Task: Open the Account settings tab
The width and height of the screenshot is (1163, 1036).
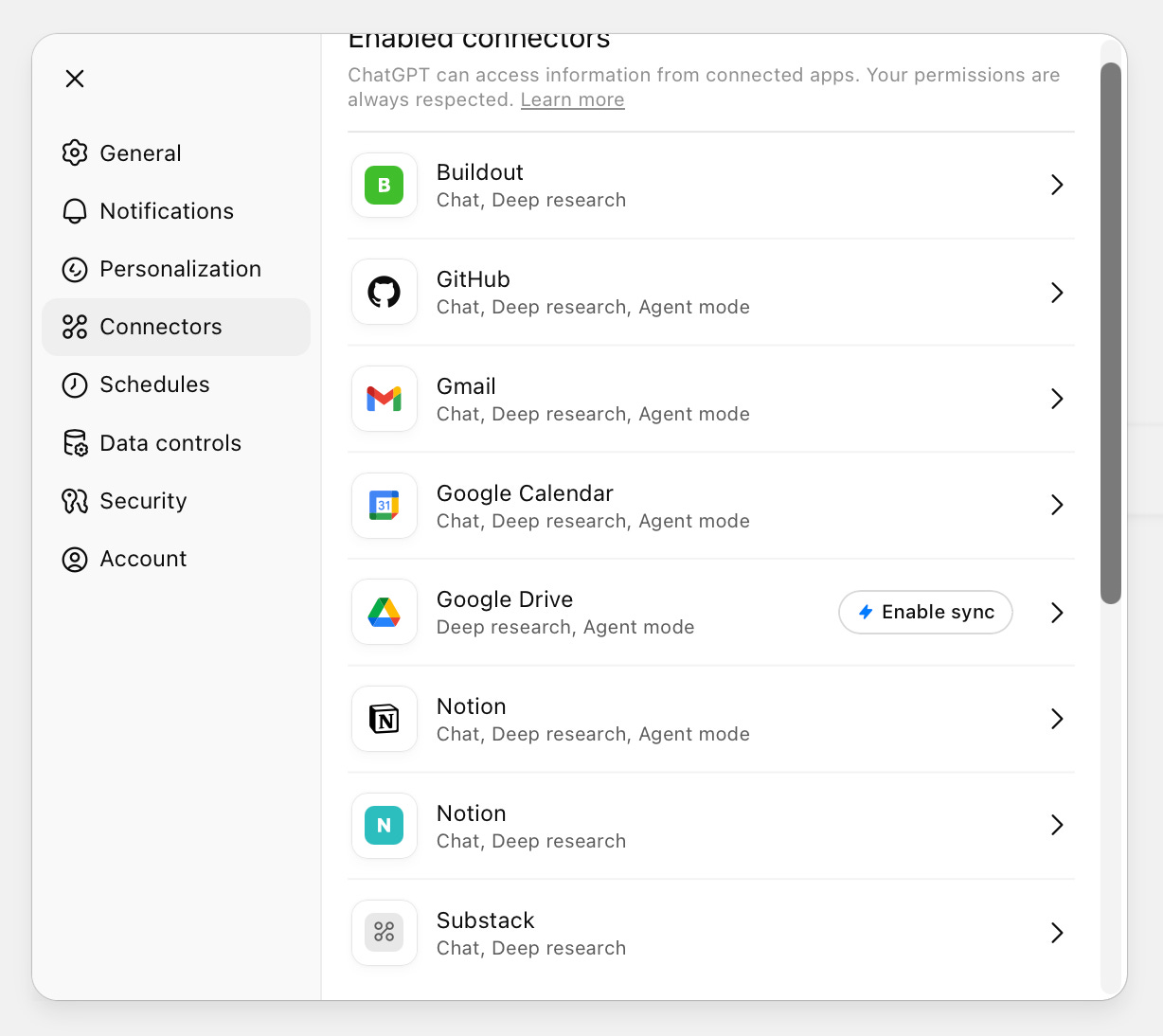Action: (x=176, y=559)
